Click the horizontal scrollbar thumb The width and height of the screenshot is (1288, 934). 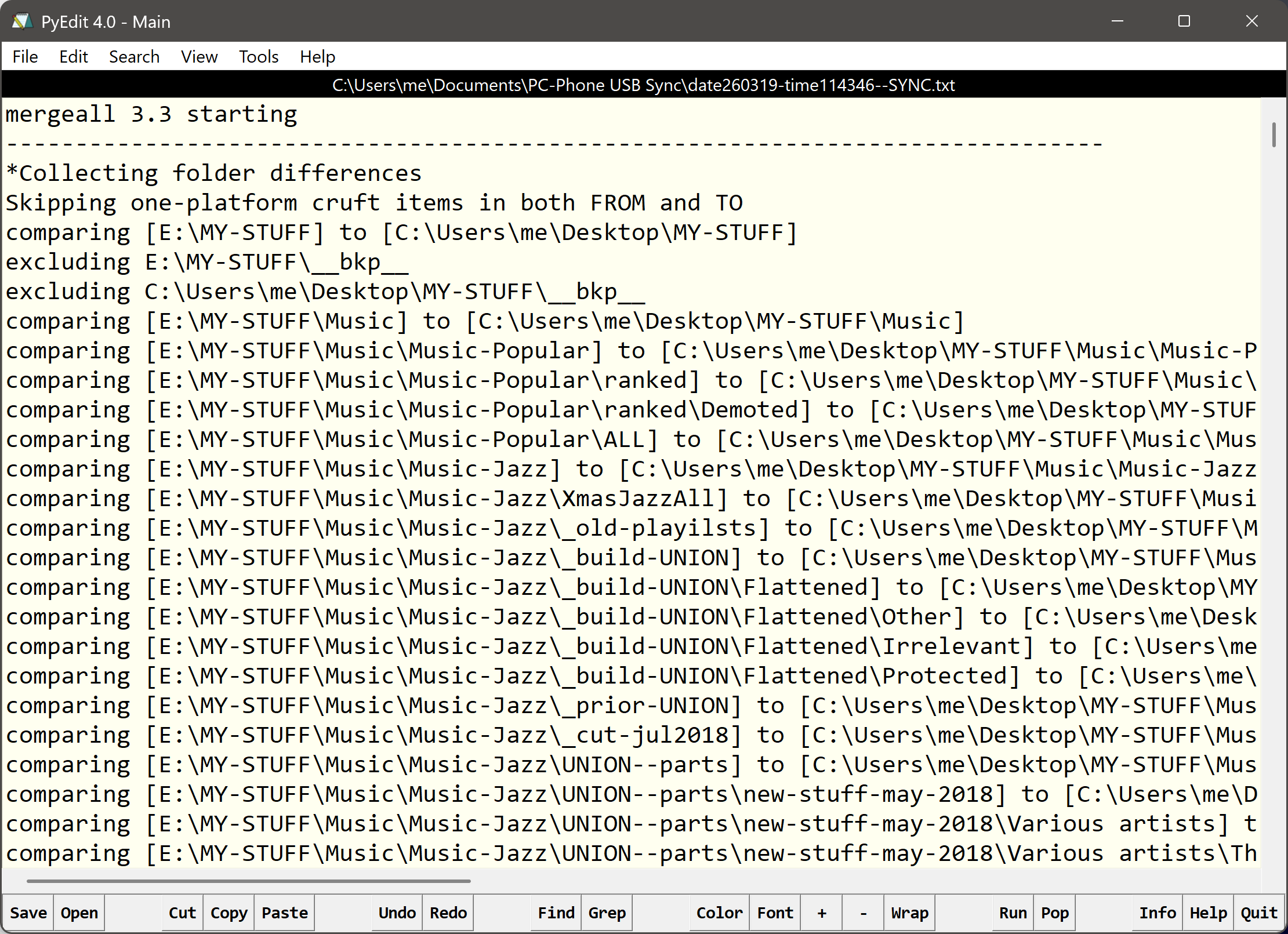click(x=248, y=881)
